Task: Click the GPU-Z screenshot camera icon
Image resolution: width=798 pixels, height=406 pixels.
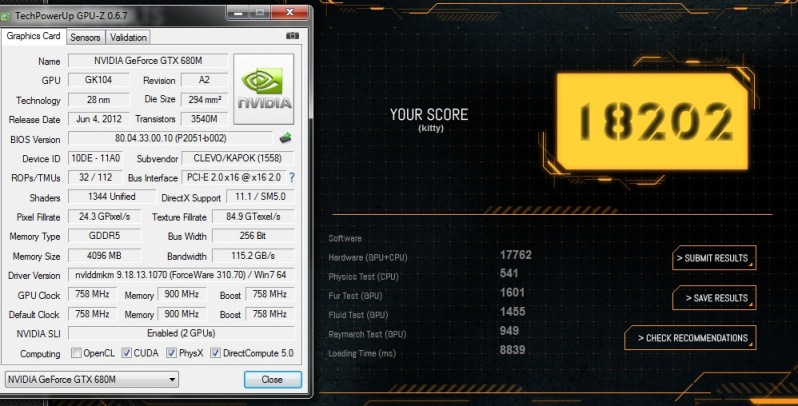Action: [x=292, y=36]
